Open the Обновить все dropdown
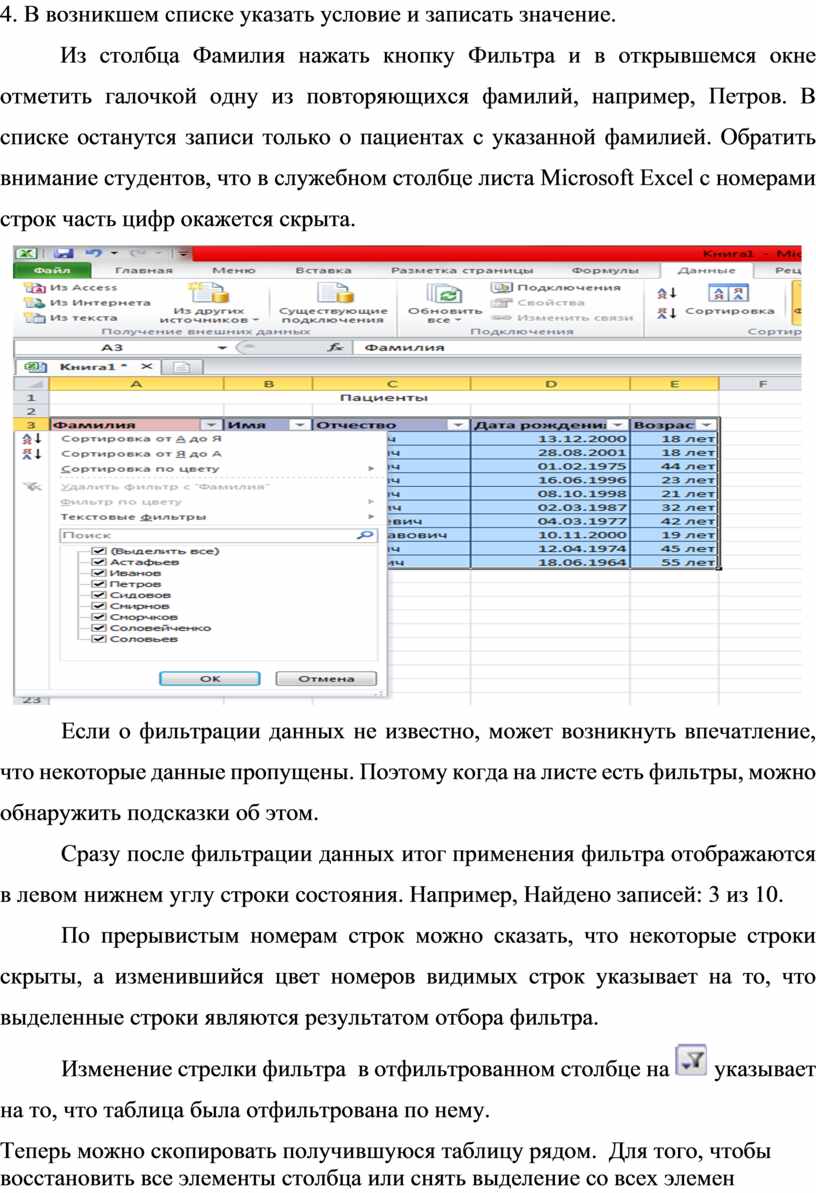This screenshot has width=816, height=1193. pyautogui.click(x=445, y=304)
